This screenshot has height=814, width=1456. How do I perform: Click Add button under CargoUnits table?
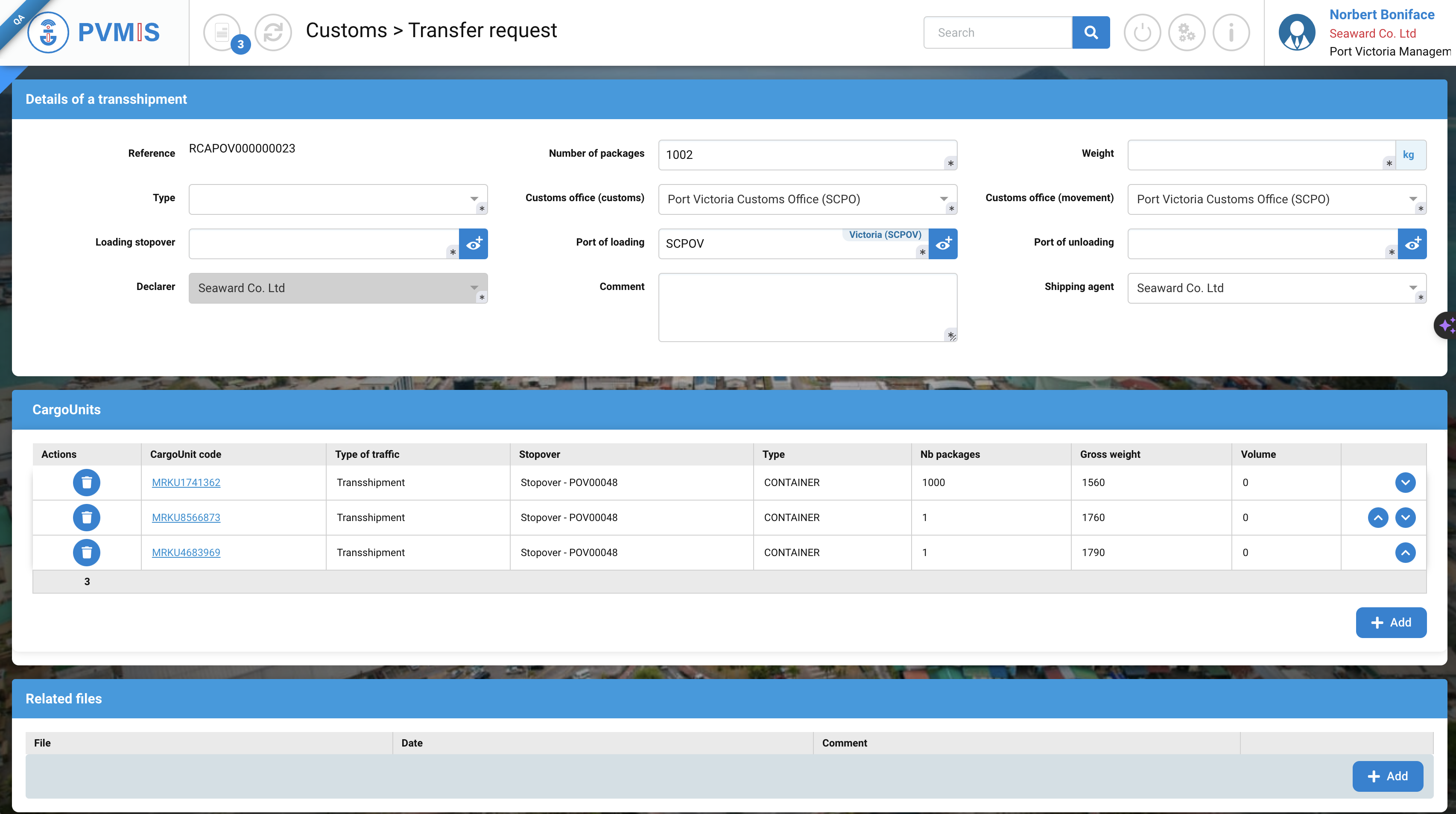click(x=1390, y=622)
